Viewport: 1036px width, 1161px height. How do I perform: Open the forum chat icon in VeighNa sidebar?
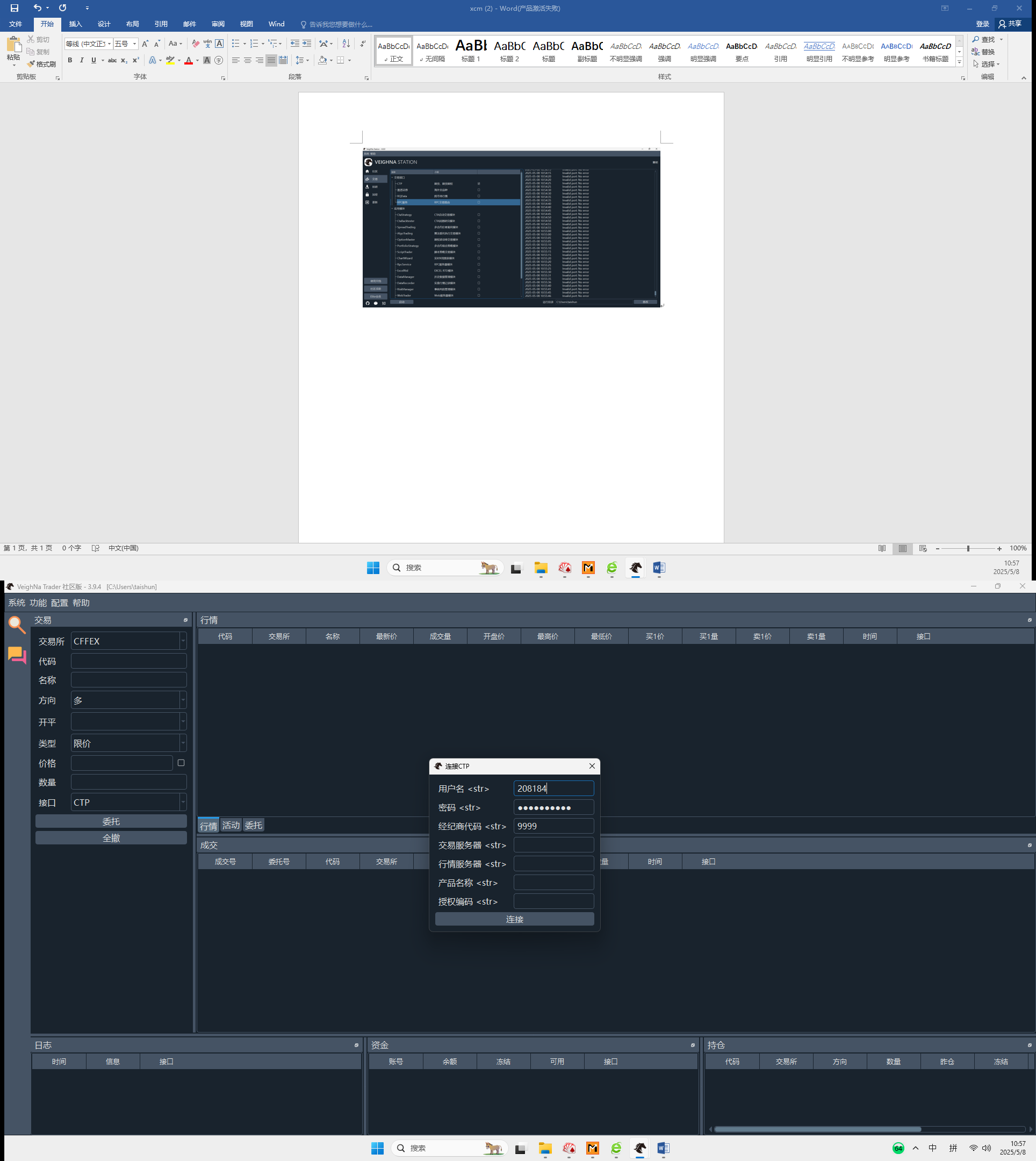click(17, 655)
